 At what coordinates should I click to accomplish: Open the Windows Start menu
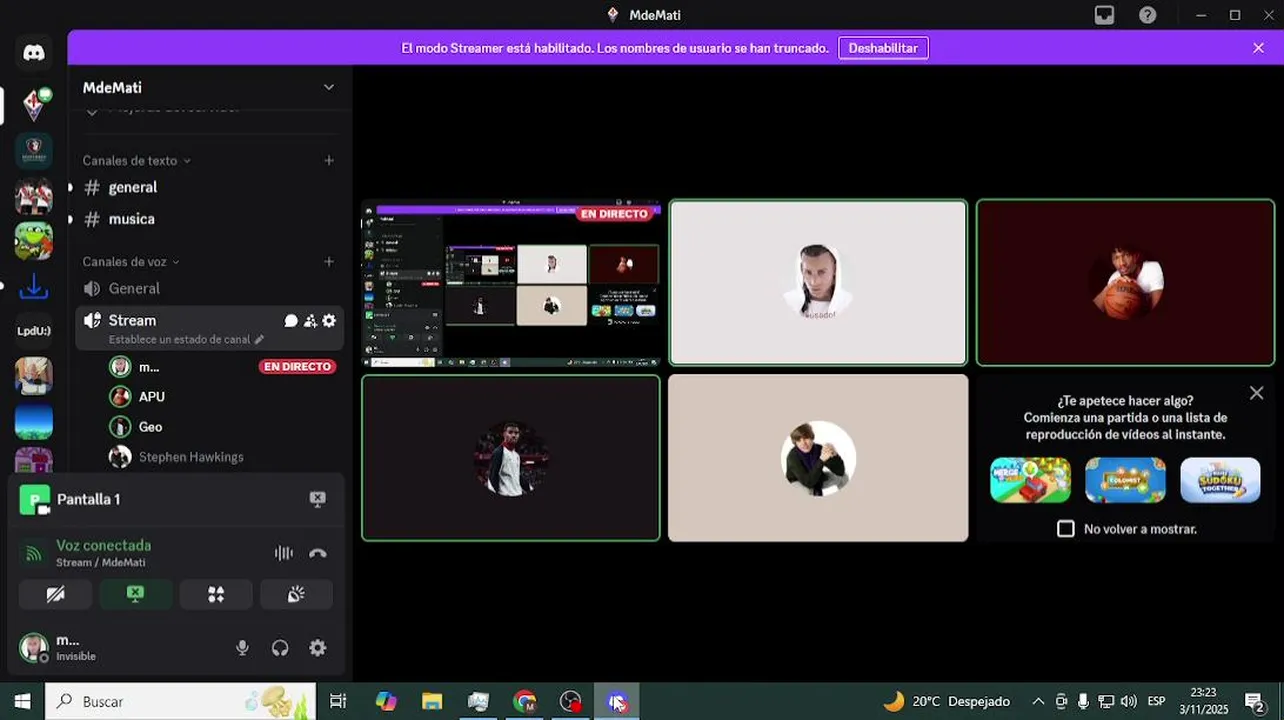(x=22, y=701)
